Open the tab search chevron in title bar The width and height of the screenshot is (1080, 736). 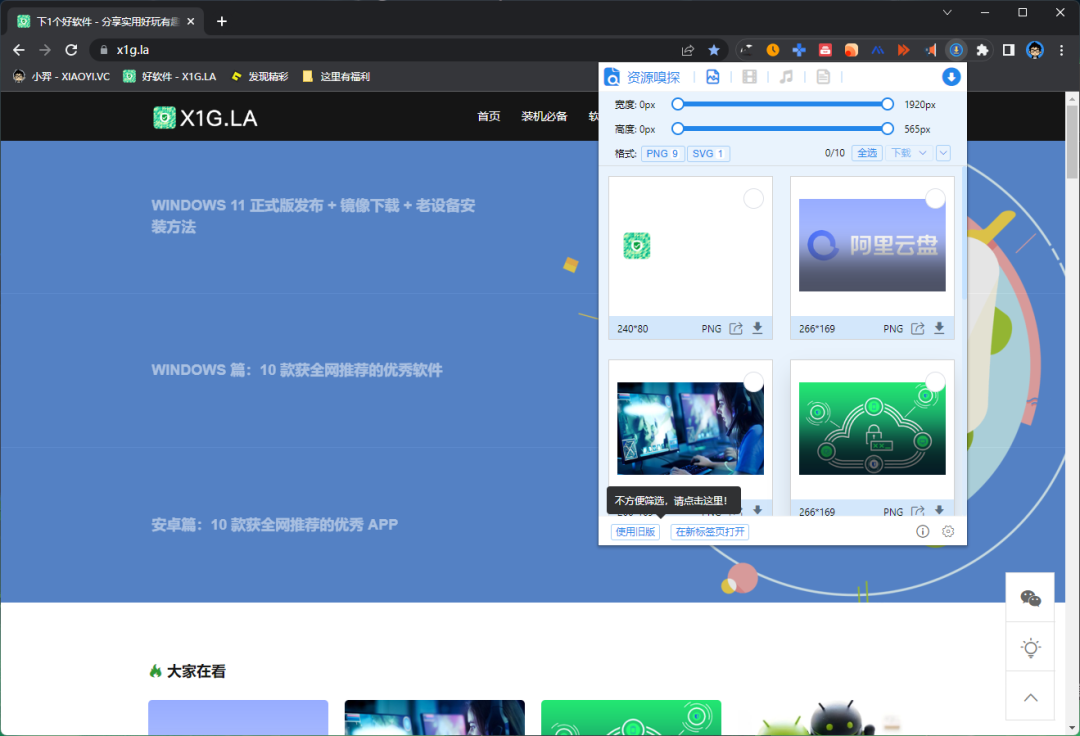click(947, 12)
